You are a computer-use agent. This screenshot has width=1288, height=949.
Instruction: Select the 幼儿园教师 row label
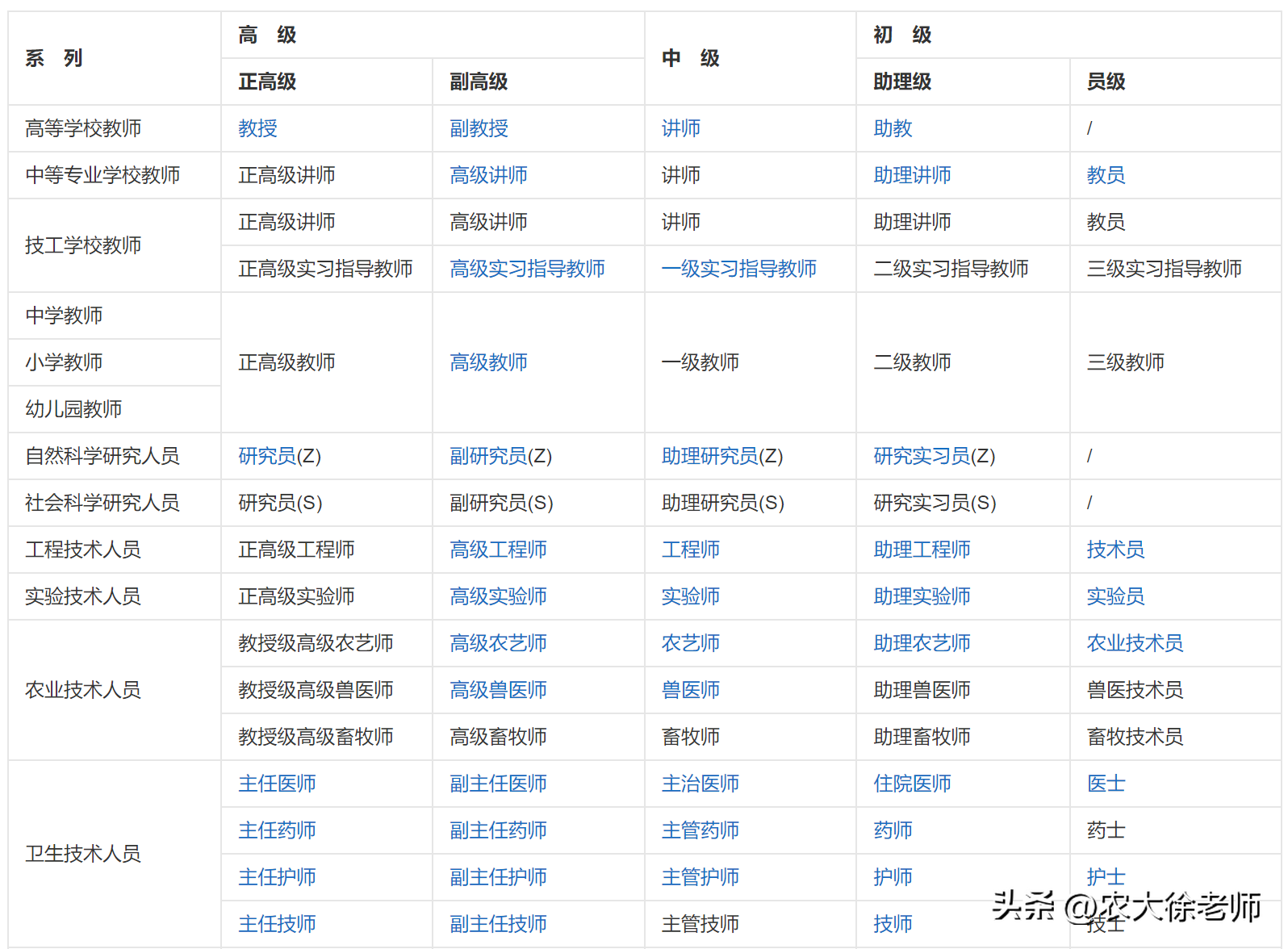pos(115,409)
